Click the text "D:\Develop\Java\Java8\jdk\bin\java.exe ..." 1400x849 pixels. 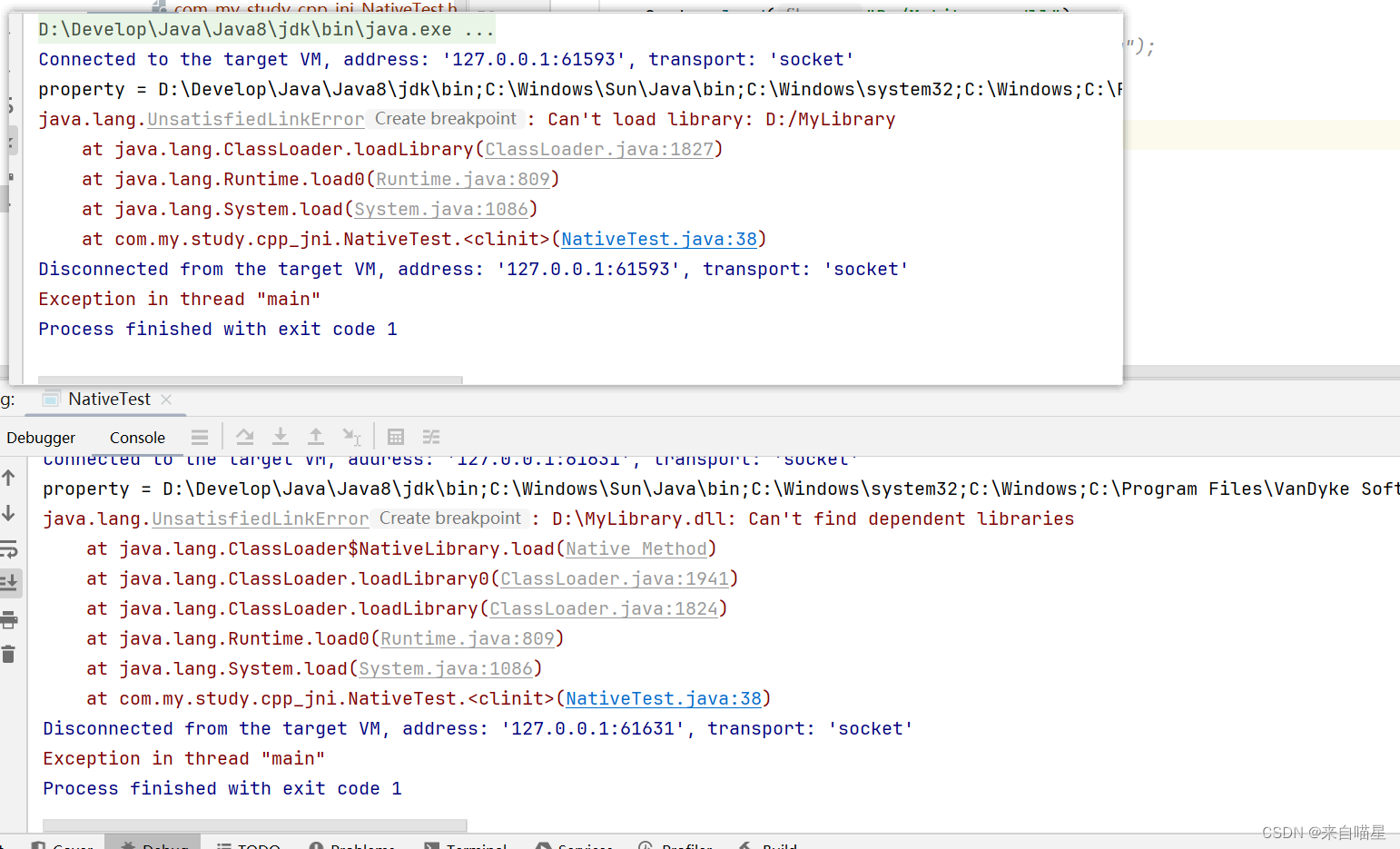(266, 30)
